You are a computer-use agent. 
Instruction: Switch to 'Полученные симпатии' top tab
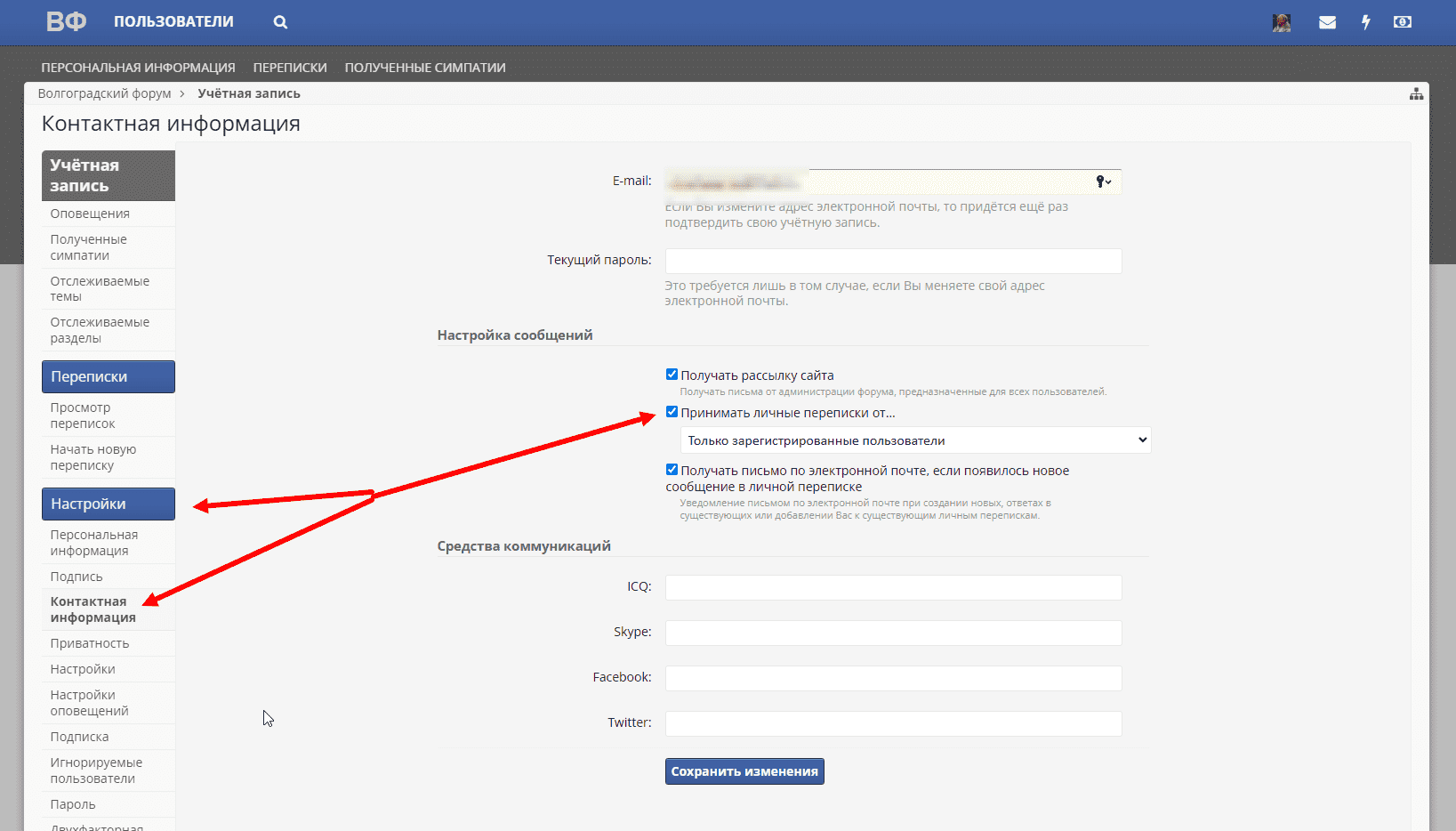click(425, 68)
